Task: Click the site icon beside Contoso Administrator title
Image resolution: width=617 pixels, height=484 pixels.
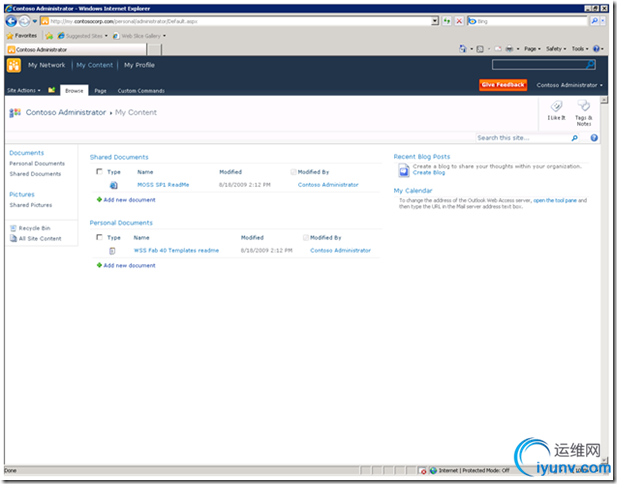Action: coord(15,113)
